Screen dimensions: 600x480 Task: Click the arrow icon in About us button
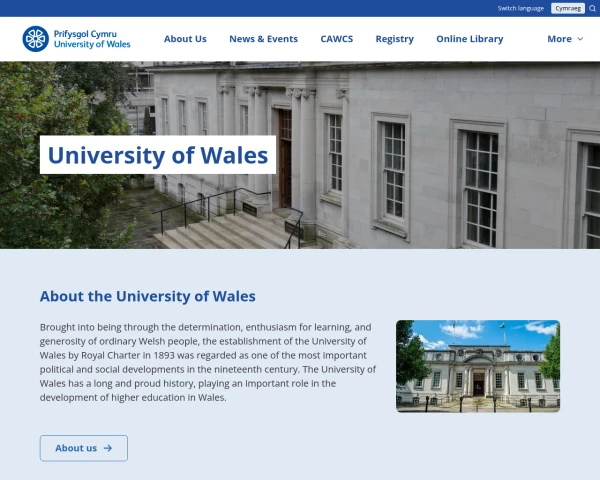point(108,448)
